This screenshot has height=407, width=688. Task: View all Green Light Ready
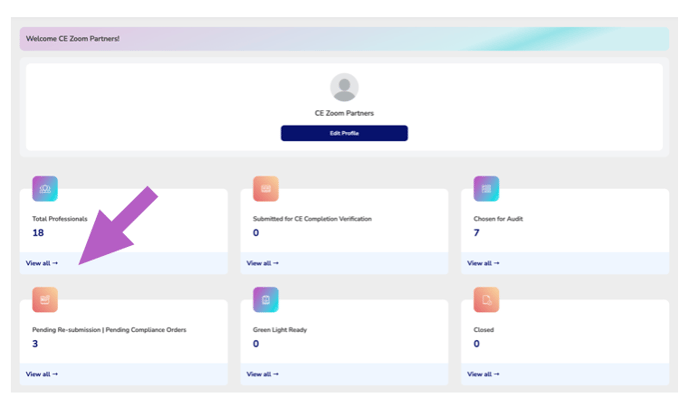coord(262,374)
